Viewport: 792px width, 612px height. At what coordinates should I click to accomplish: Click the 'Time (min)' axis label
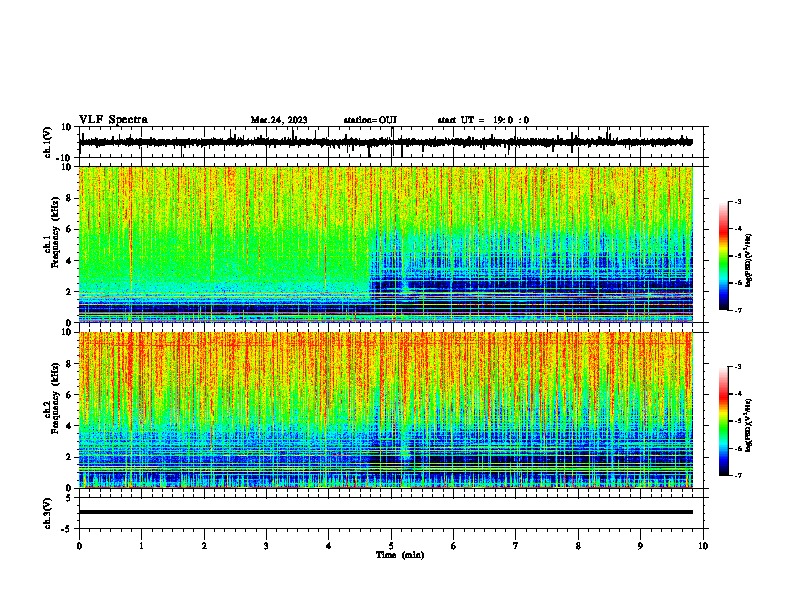400,555
